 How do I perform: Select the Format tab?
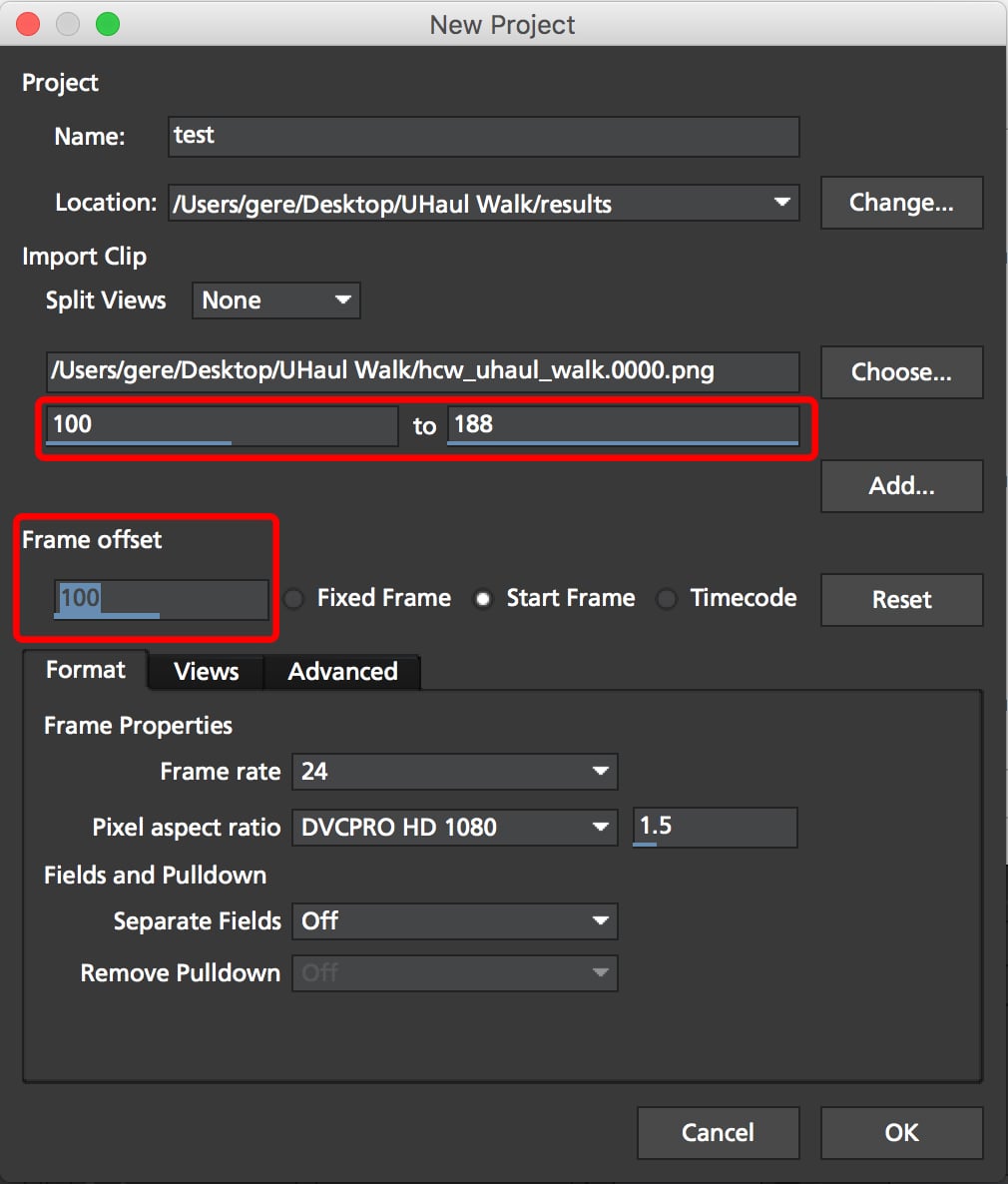click(x=86, y=670)
